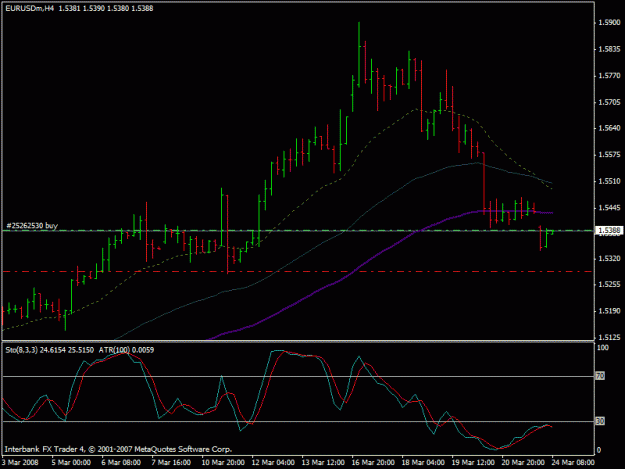Image resolution: width=625 pixels, height=469 pixels.
Task: Click the 1.5255 price axis label
Action: point(609,285)
